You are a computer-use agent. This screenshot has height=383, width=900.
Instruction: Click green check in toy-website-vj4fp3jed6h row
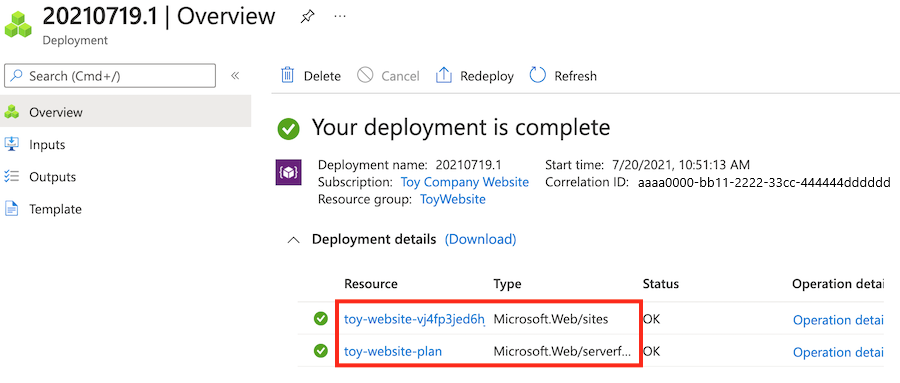coord(321,318)
